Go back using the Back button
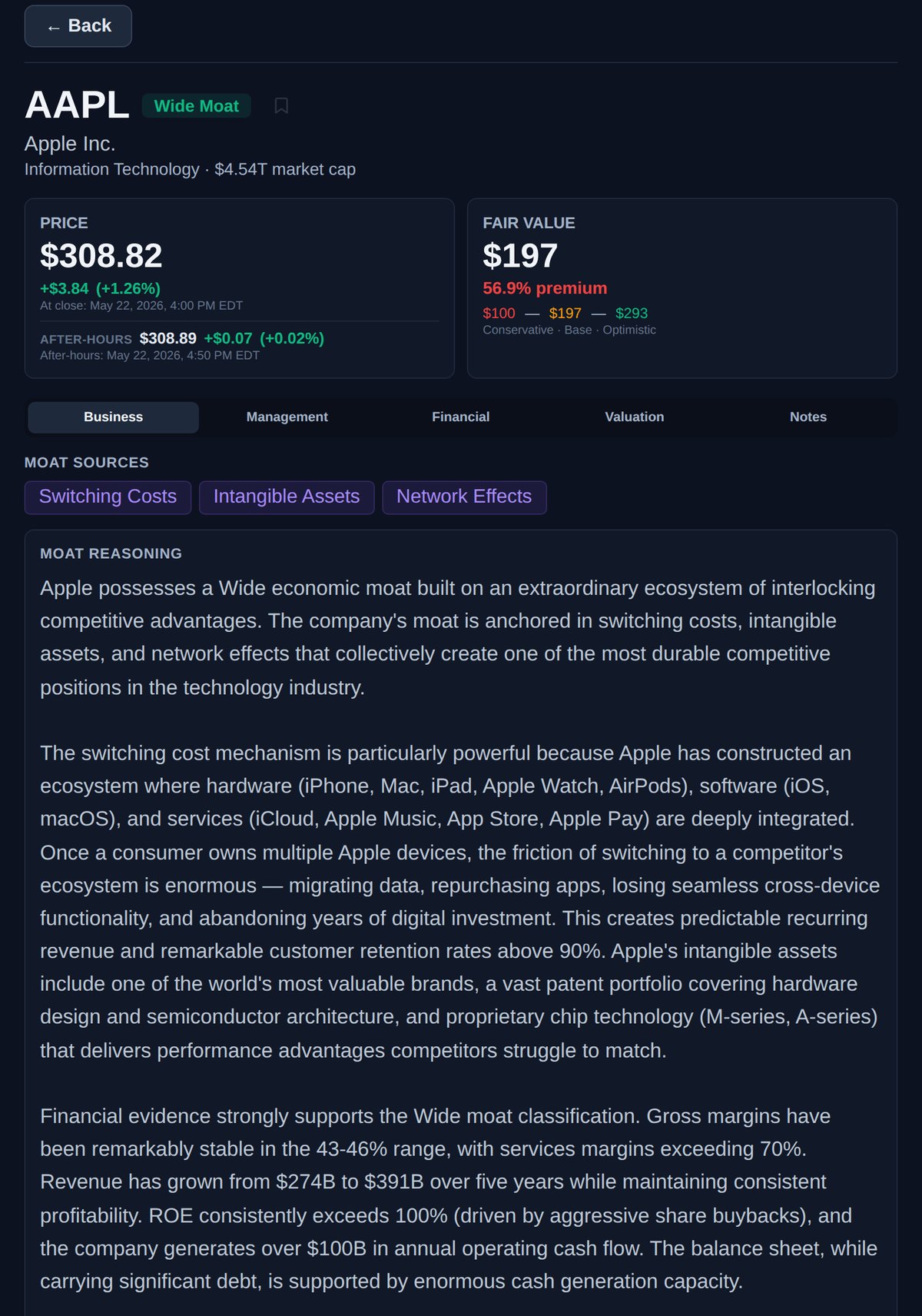The image size is (922, 1316). pos(78,26)
